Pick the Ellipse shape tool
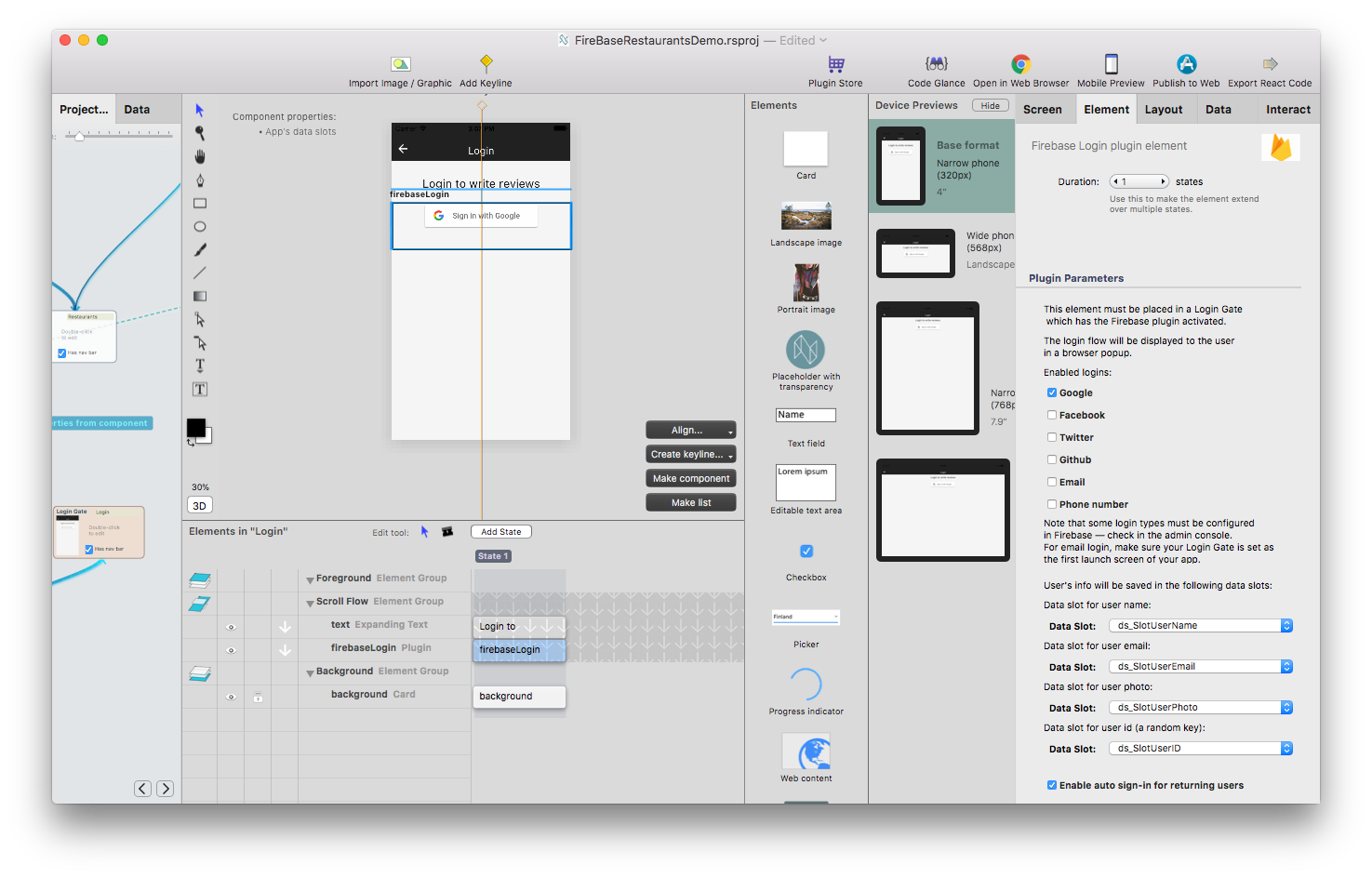 click(200, 227)
